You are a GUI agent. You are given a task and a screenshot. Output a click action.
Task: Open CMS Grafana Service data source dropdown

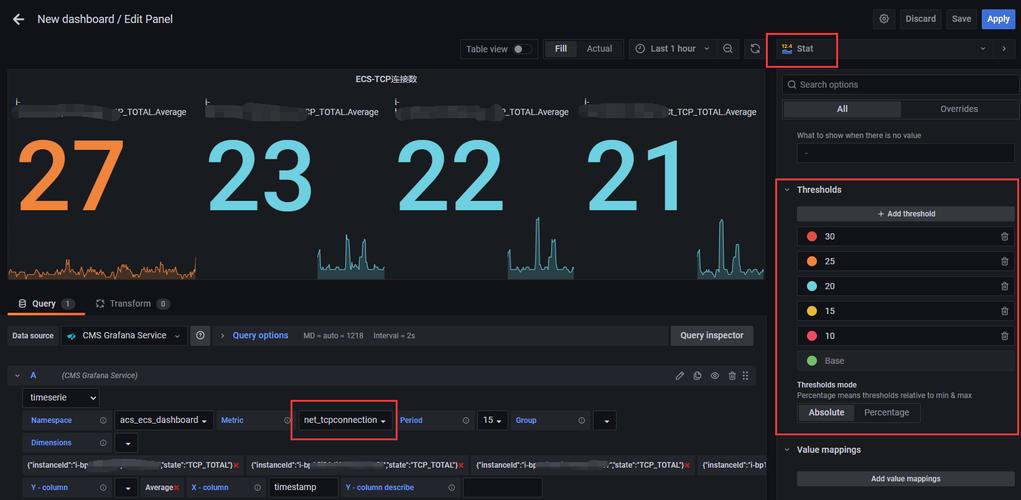pyautogui.click(x=124, y=336)
